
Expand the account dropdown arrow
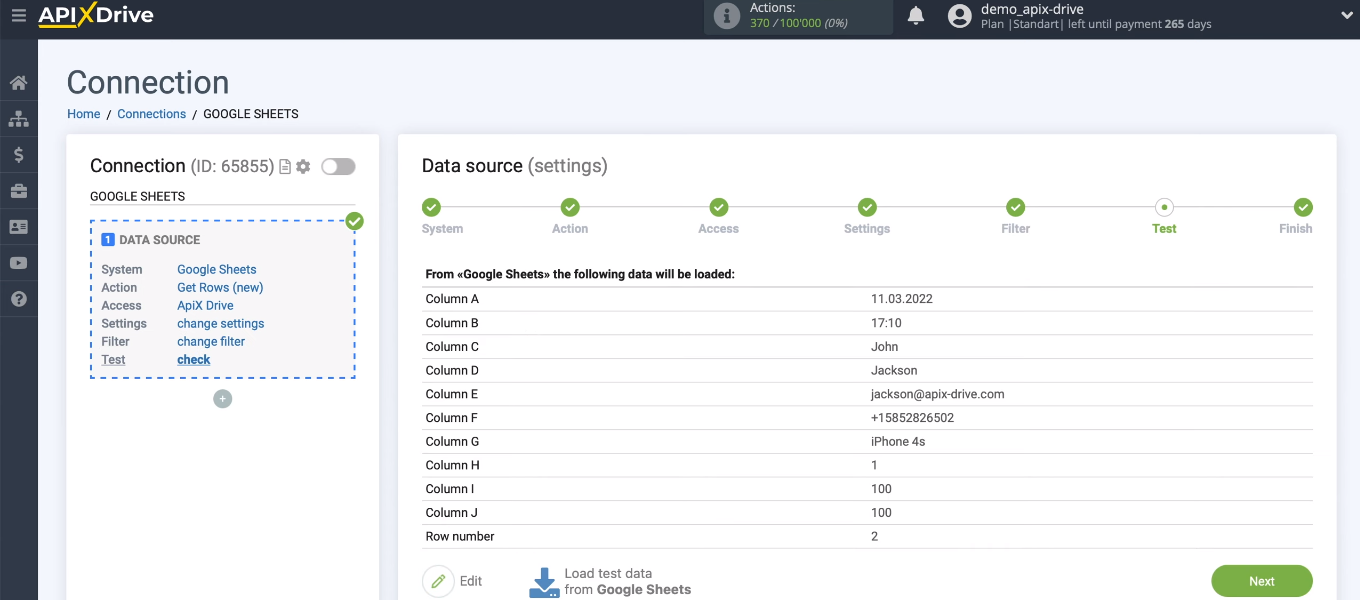[1345, 16]
